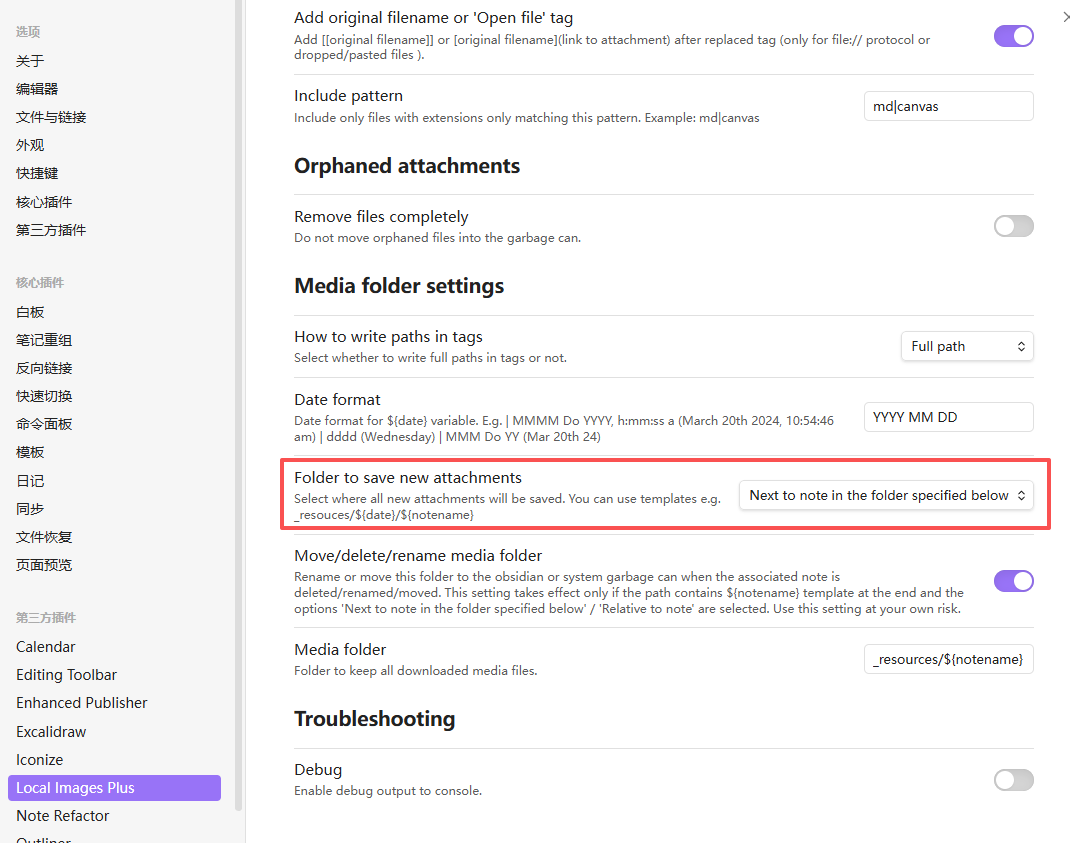Enable the 'Remove files completely' switch
The height and width of the screenshot is (843, 1070).
[1013, 226]
